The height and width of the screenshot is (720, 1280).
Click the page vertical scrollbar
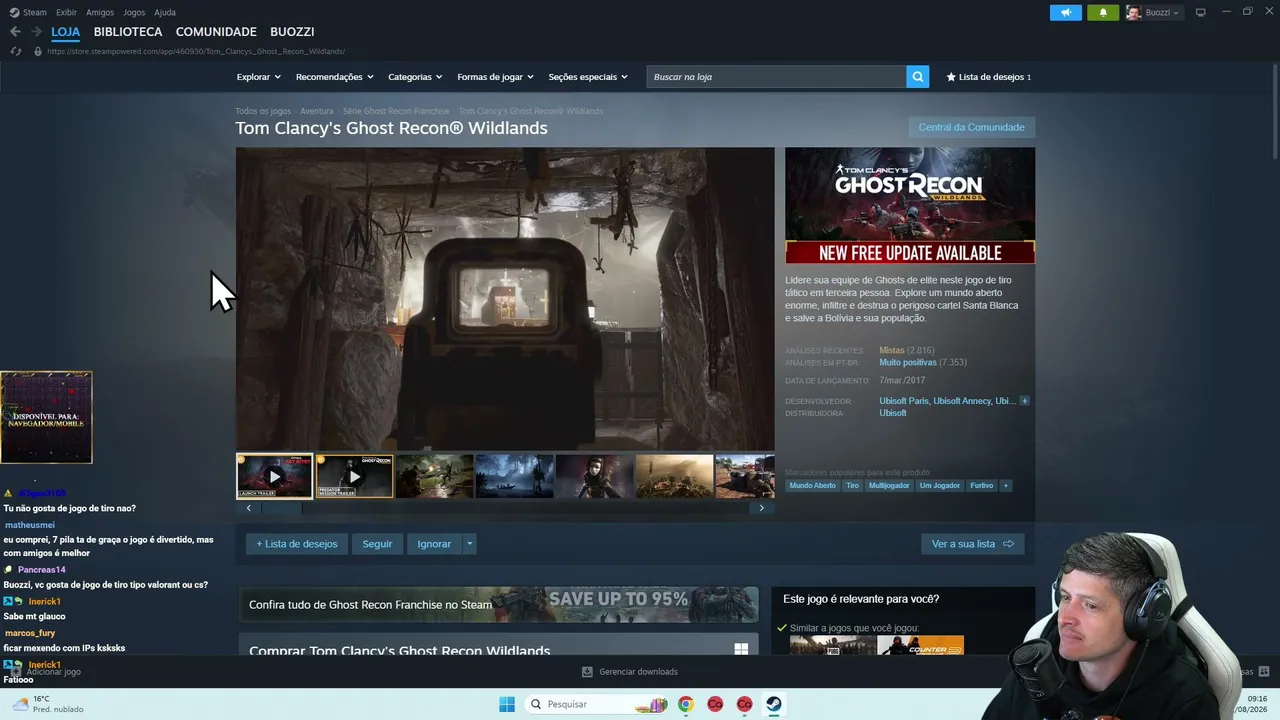tap(1275, 110)
